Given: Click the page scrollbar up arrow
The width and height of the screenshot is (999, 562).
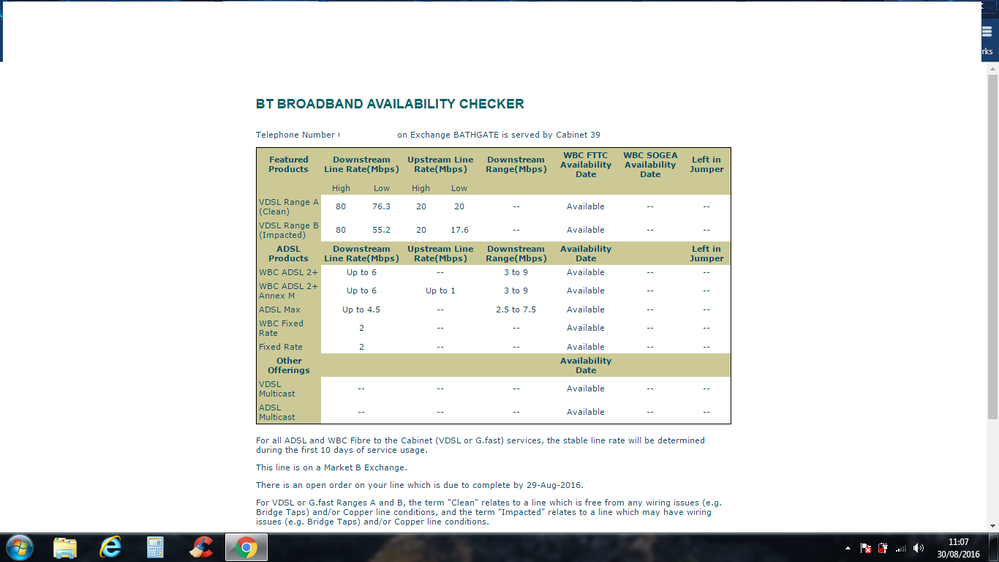Looking at the screenshot, I should click(993, 68).
